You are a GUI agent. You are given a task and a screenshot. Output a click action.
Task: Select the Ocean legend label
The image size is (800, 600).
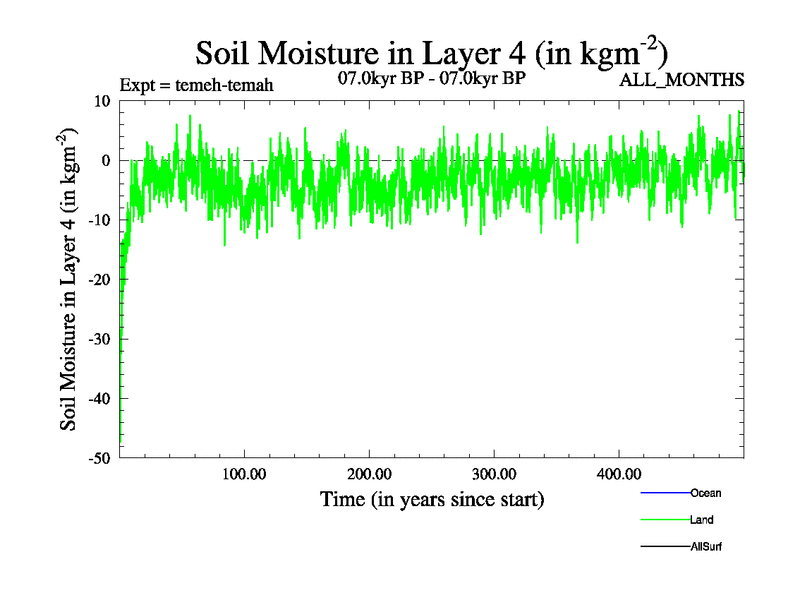pos(705,493)
